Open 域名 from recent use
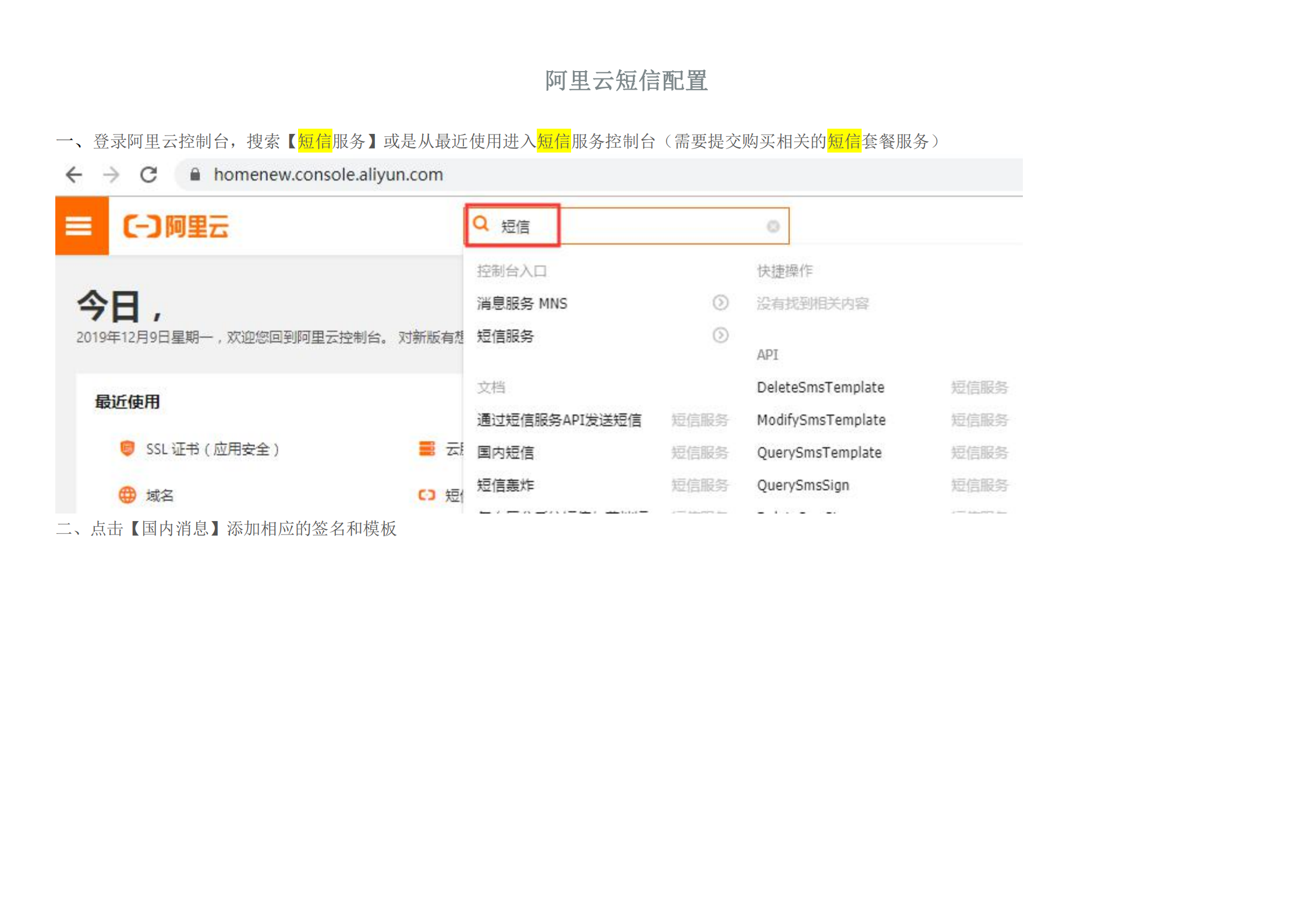The image size is (1307, 924). pyautogui.click(x=160, y=495)
